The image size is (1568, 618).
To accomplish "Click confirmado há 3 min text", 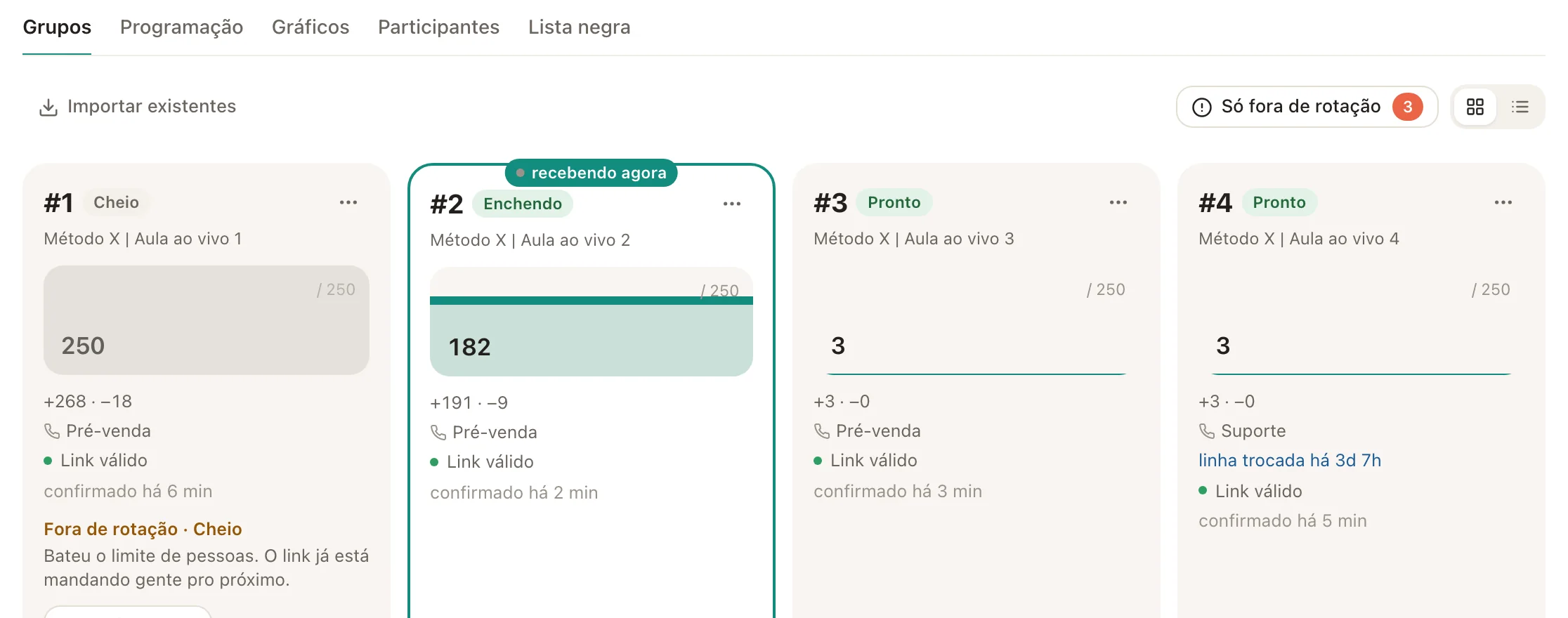I will pos(898,492).
